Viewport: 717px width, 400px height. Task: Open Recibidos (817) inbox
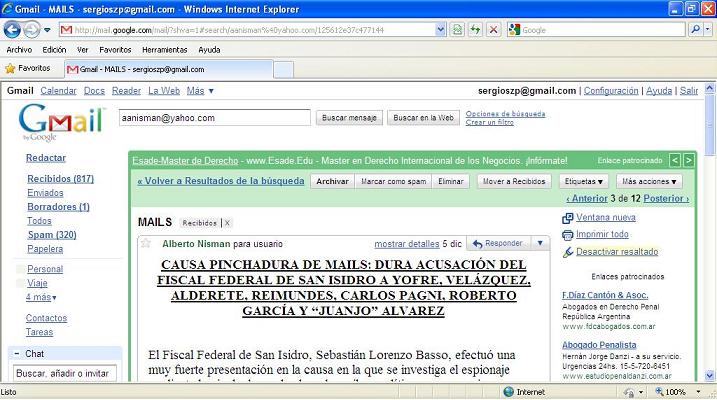[60, 179]
